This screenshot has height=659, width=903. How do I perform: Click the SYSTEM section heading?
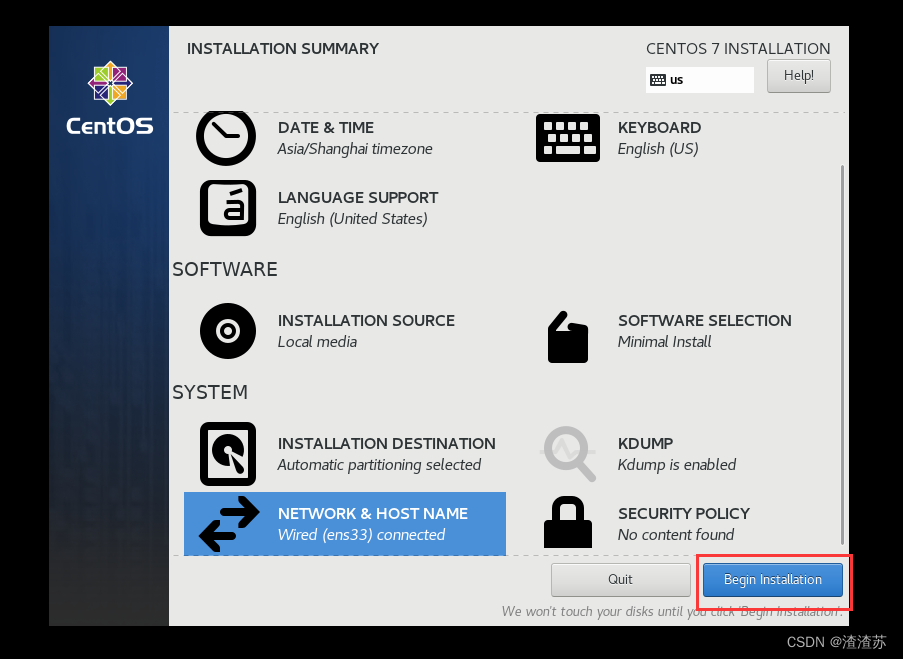tap(210, 392)
